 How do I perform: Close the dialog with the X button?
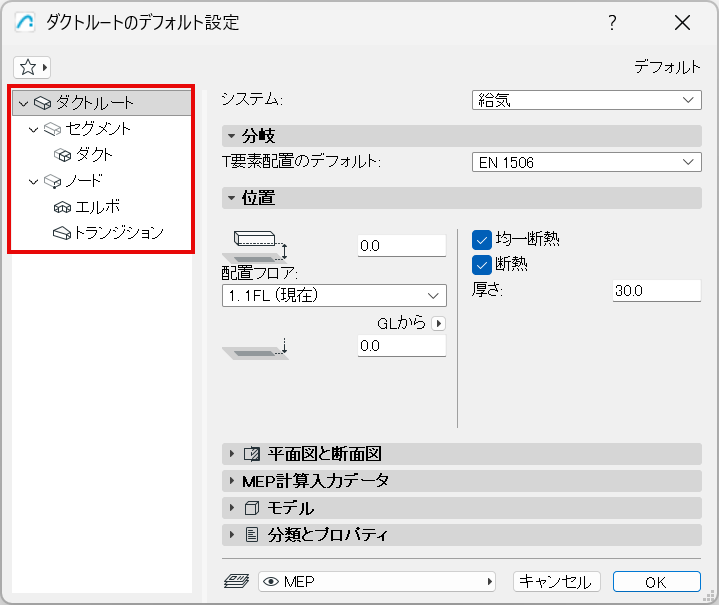682,22
